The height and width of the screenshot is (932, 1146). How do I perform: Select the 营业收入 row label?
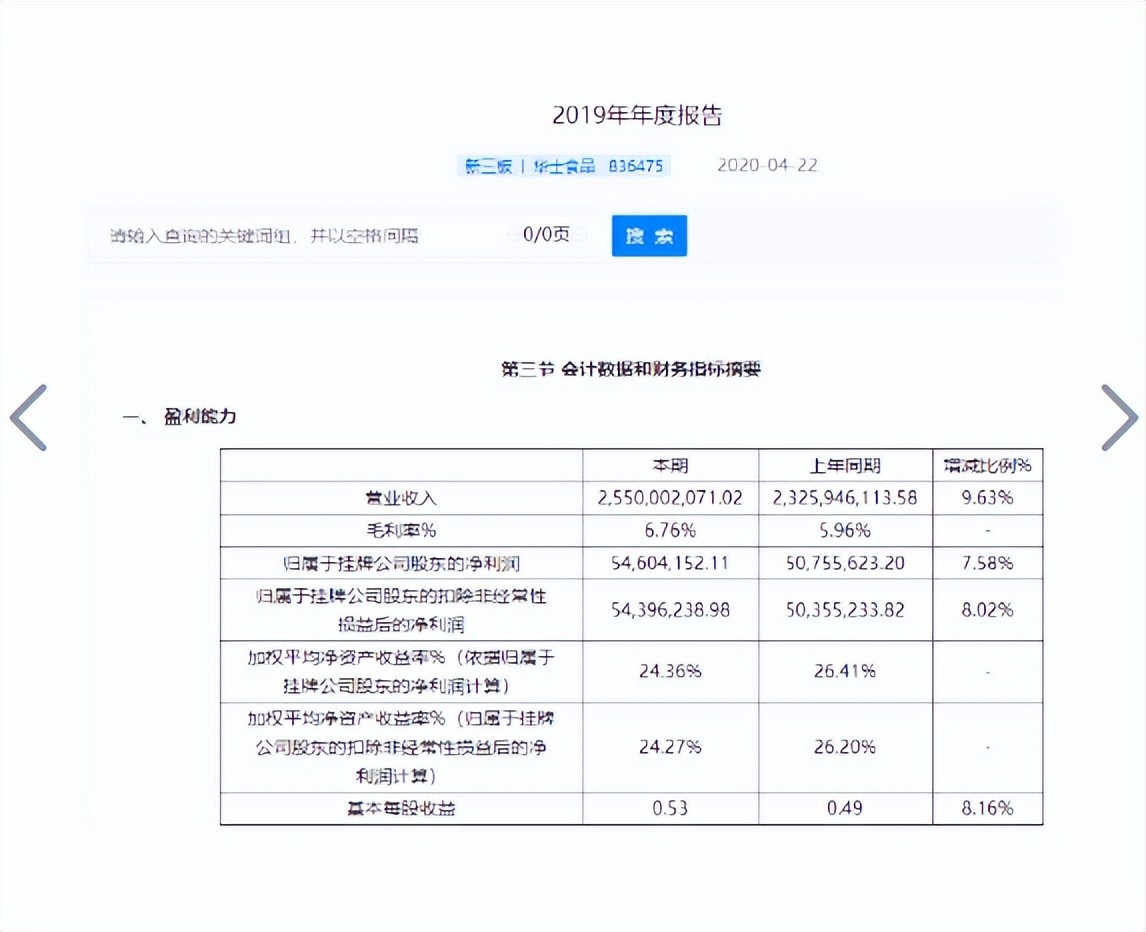[401, 498]
